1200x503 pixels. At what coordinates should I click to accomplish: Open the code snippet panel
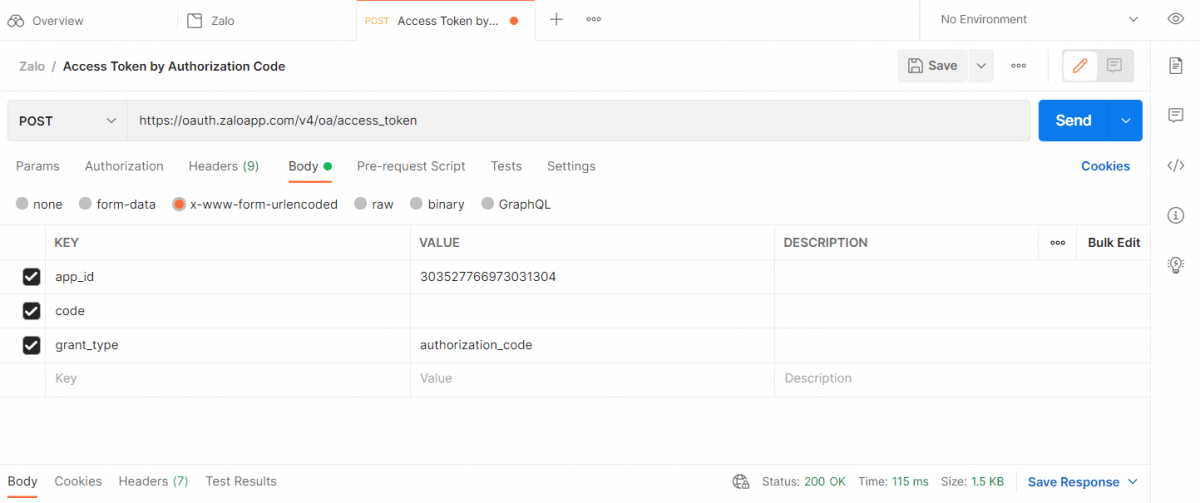[1176, 166]
